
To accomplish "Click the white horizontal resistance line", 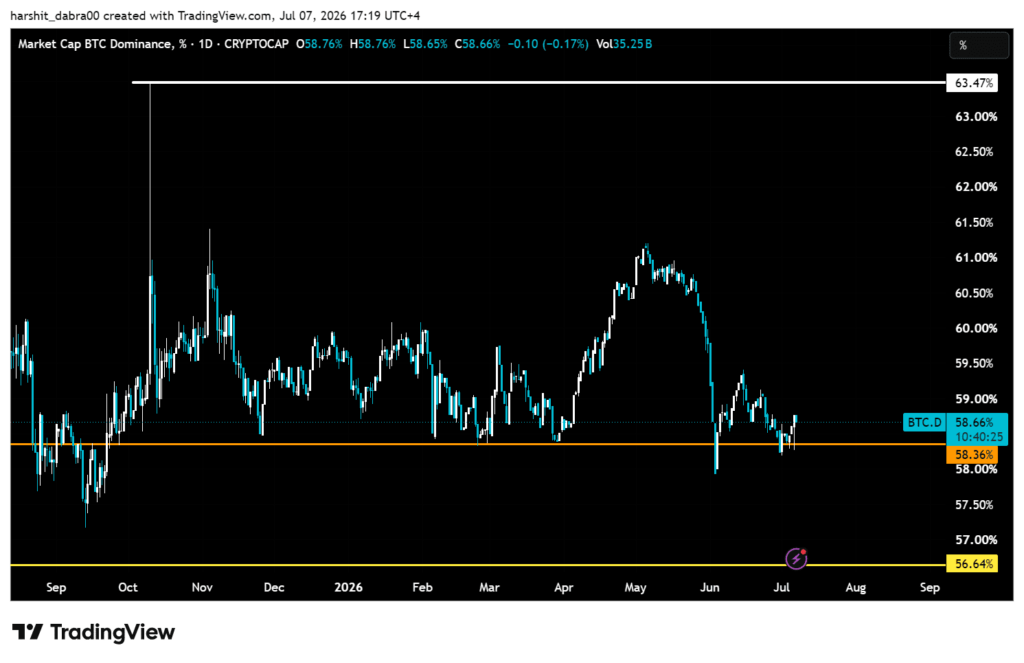I will point(539,82).
